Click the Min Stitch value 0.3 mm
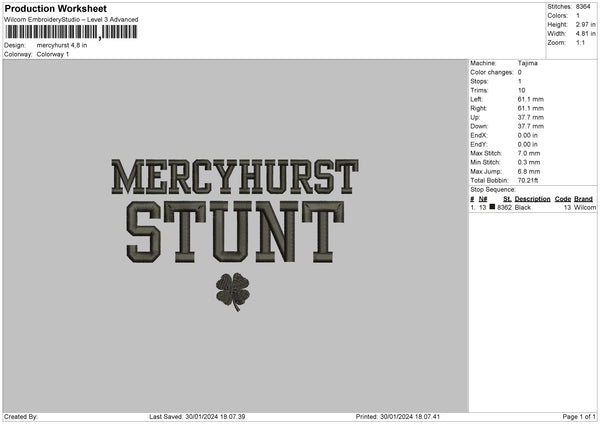This screenshot has width=600, height=424. click(x=529, y=163)
